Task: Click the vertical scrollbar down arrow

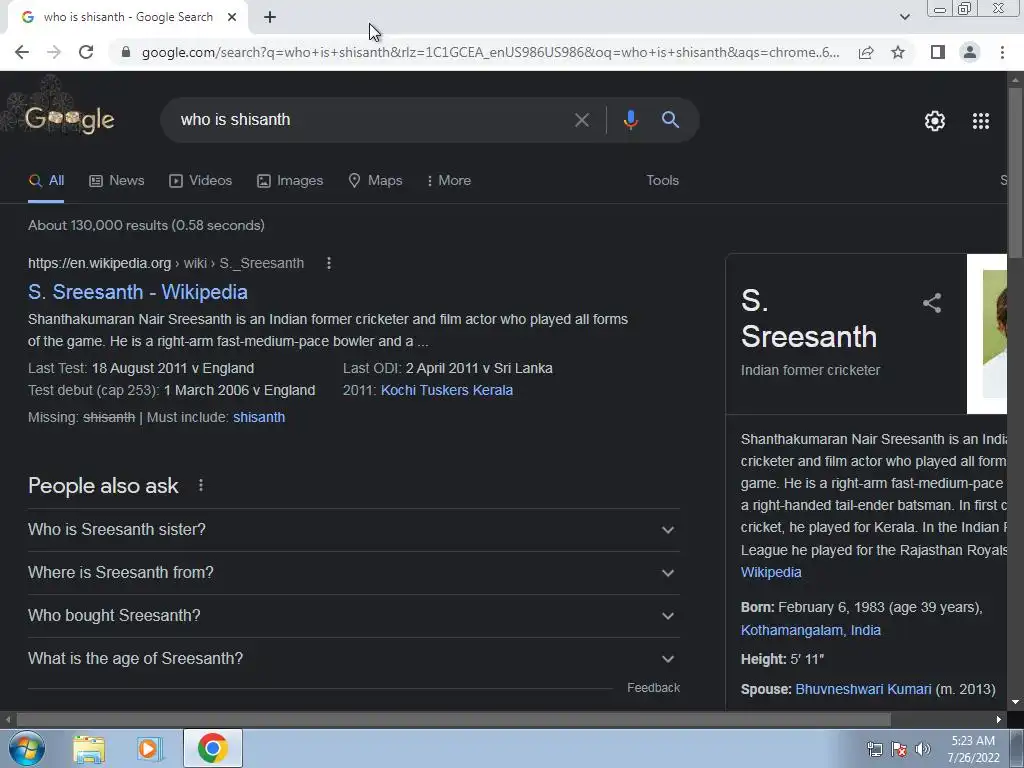Action: coord(1015,702)
